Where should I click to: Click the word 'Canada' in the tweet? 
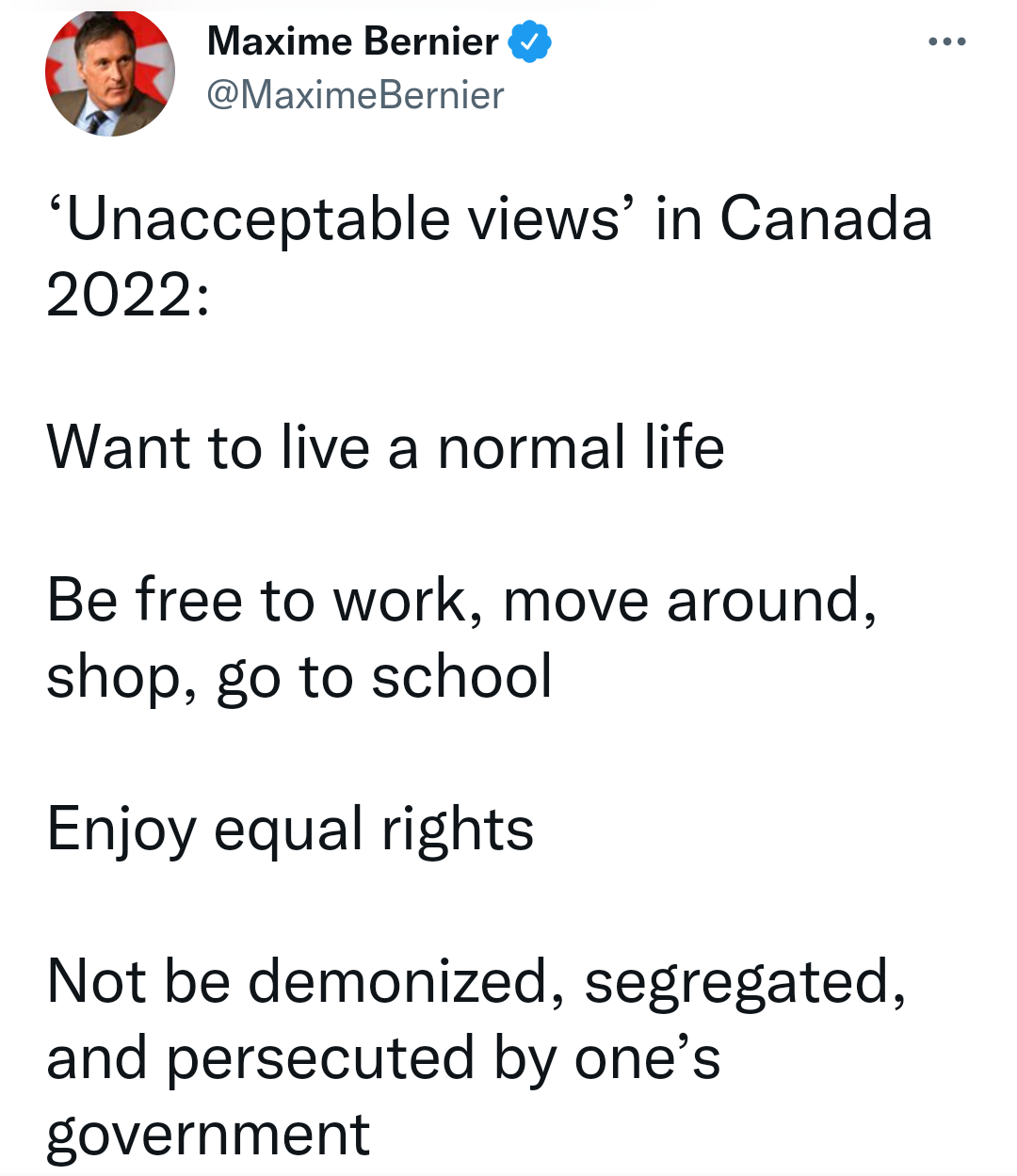click(x=826, y=219)
